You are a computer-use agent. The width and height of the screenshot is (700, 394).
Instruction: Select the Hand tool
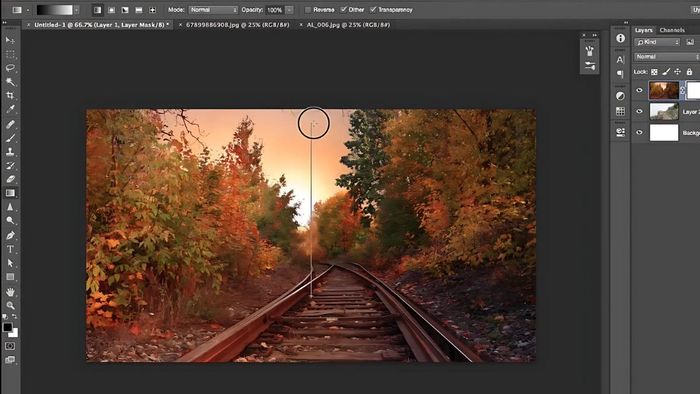[10, 292]
